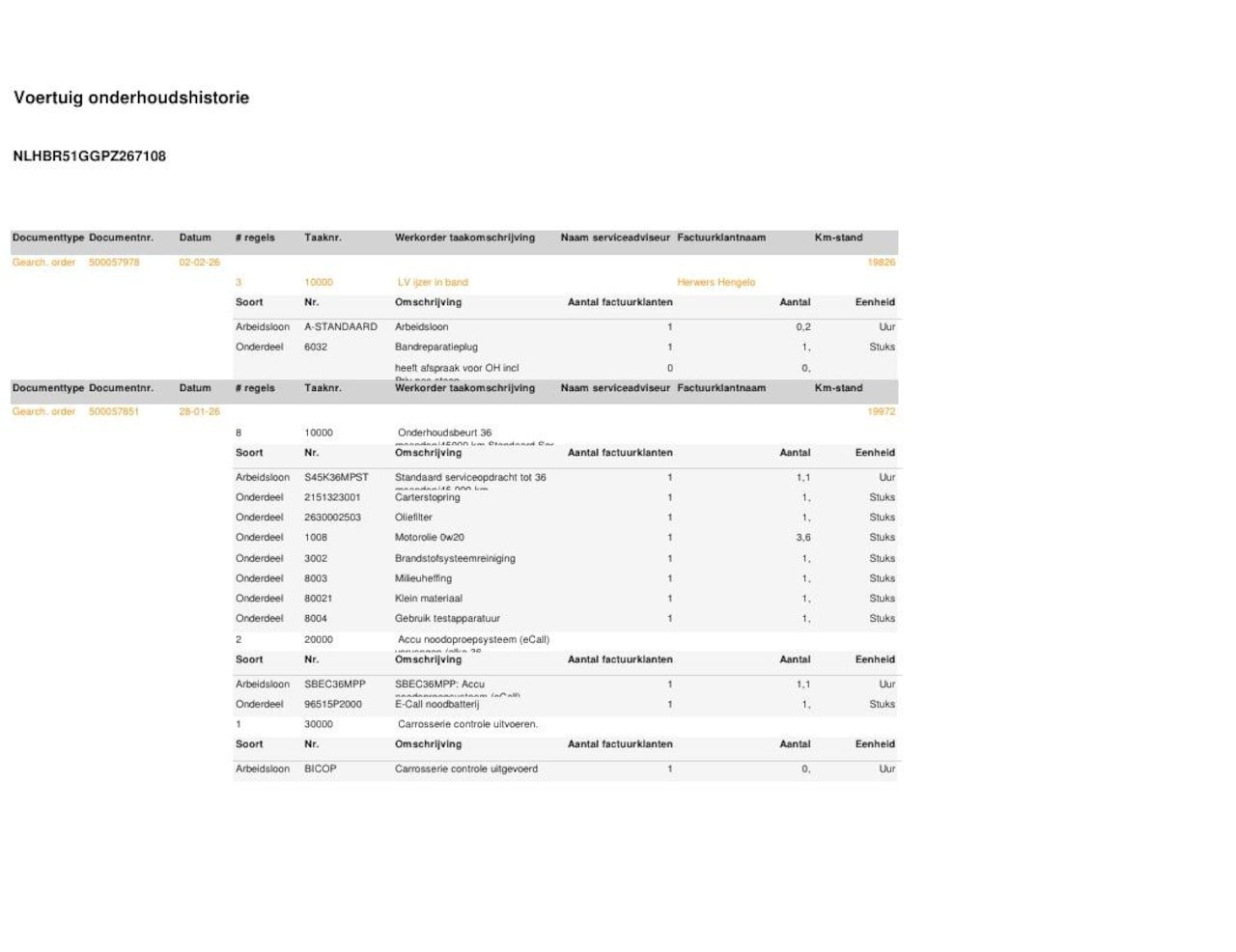Select the Oliefilter part row
Screen dimensions: 1236x952
click(566, 518)
